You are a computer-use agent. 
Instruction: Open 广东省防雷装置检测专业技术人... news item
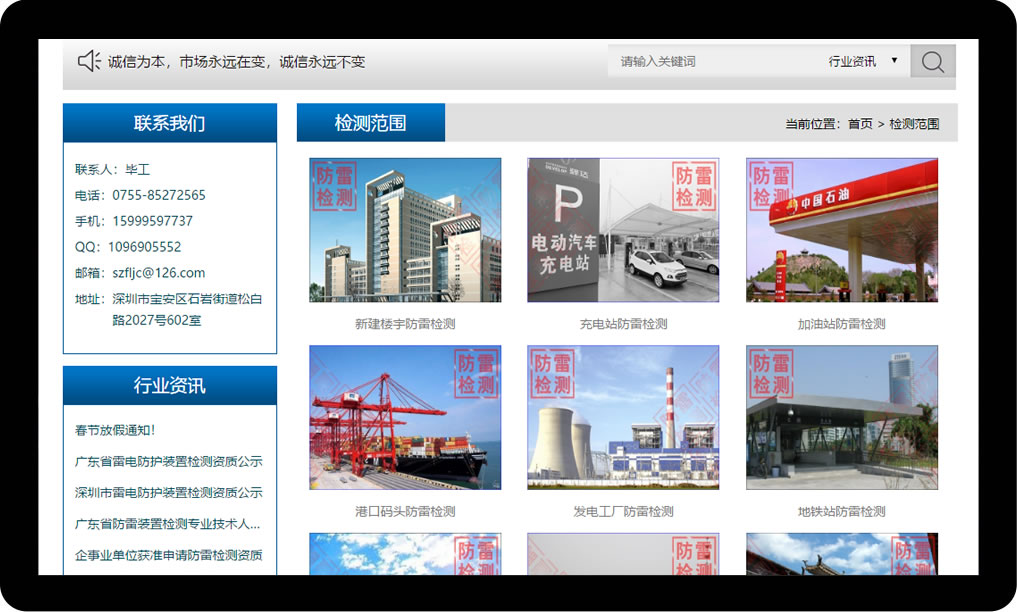[167, 524]
